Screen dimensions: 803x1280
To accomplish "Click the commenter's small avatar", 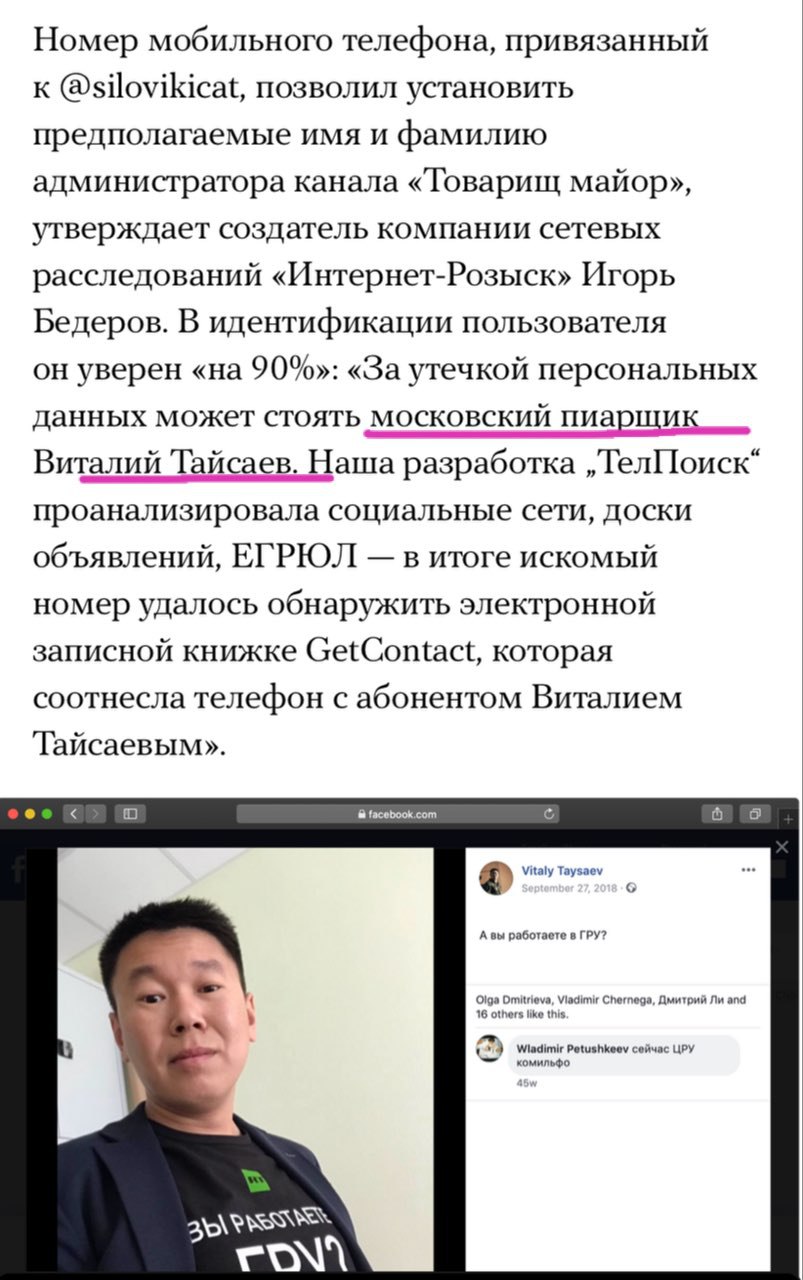I will 489,1048.
